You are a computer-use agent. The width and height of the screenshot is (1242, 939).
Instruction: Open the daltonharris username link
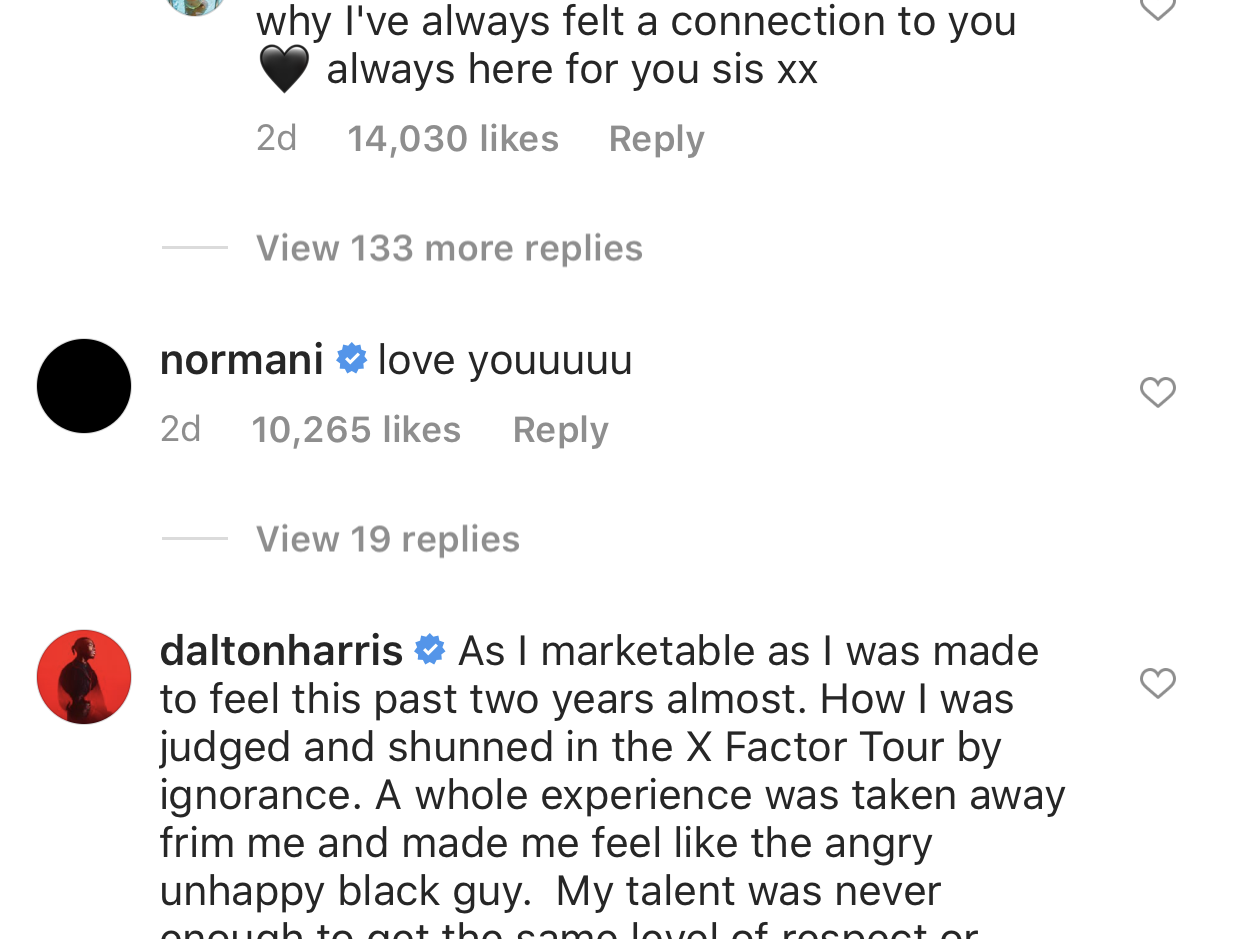click(x=281, y=651)
